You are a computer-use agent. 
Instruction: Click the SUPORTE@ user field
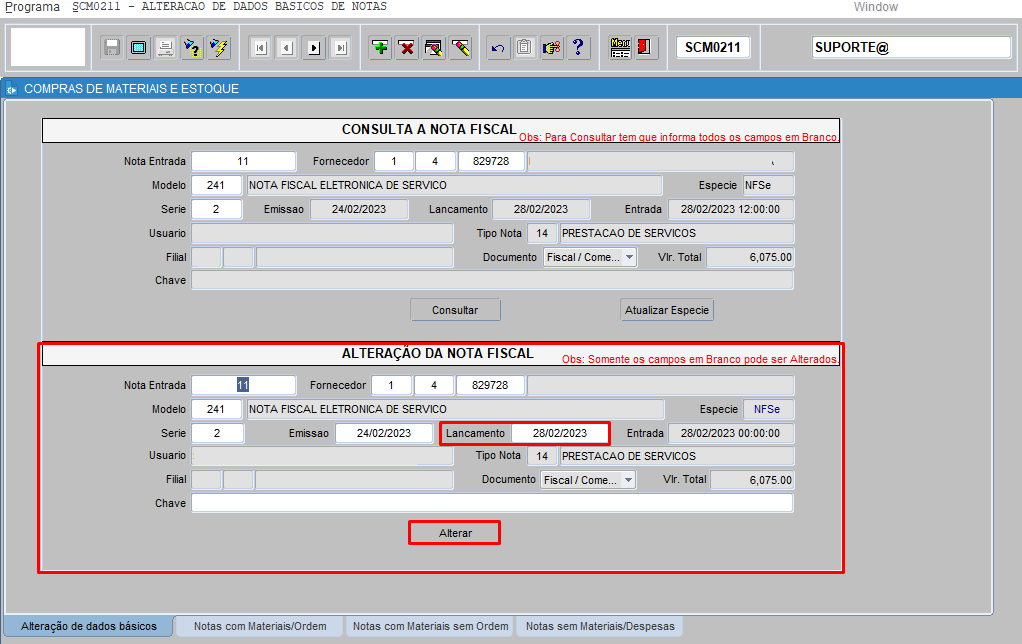coord(911,48)
